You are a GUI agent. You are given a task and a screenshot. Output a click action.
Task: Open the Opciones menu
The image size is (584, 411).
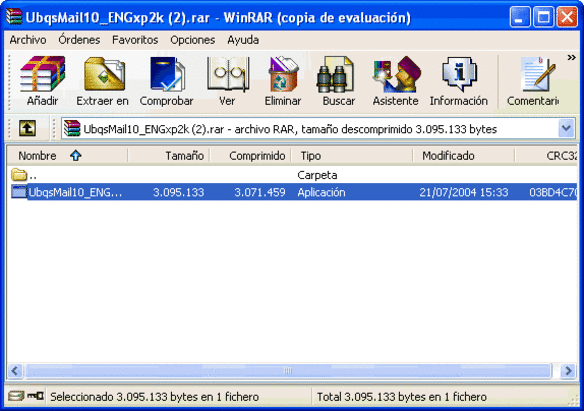tap(193, 40)
